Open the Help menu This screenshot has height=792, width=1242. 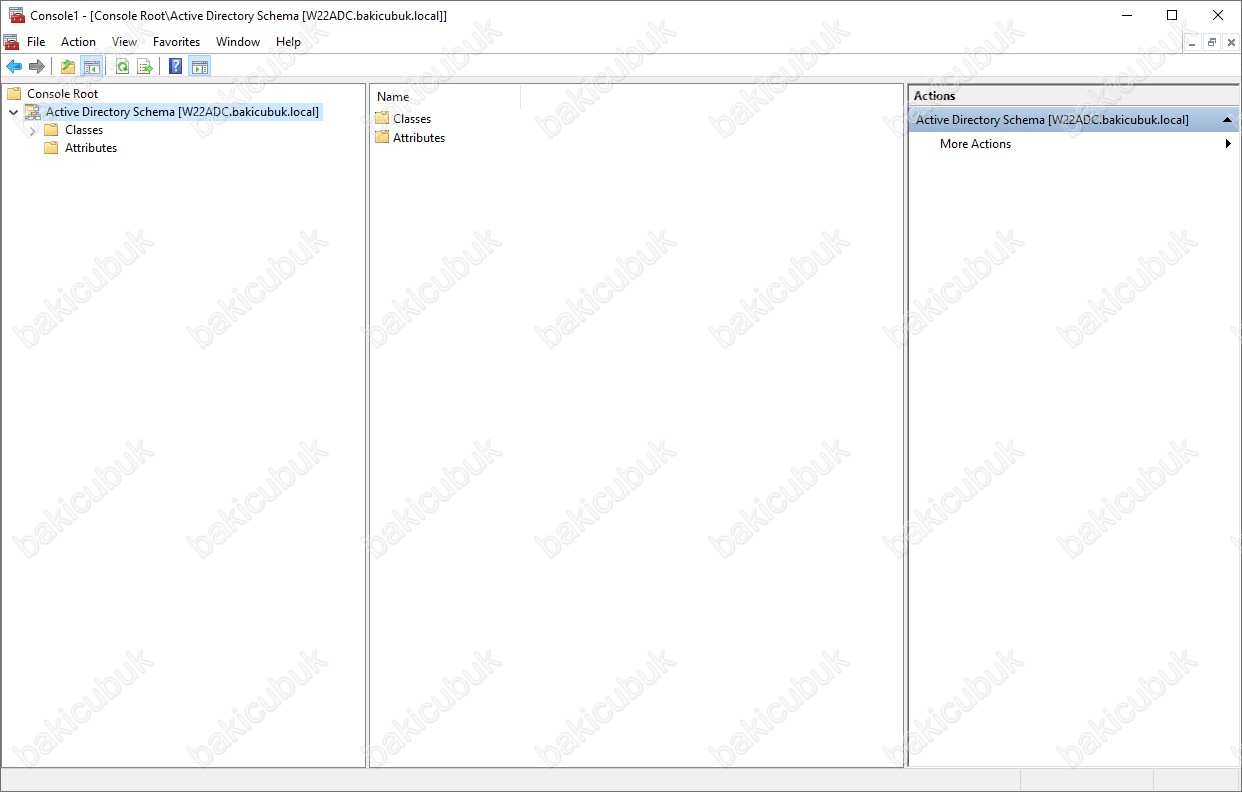click(288, 42)
